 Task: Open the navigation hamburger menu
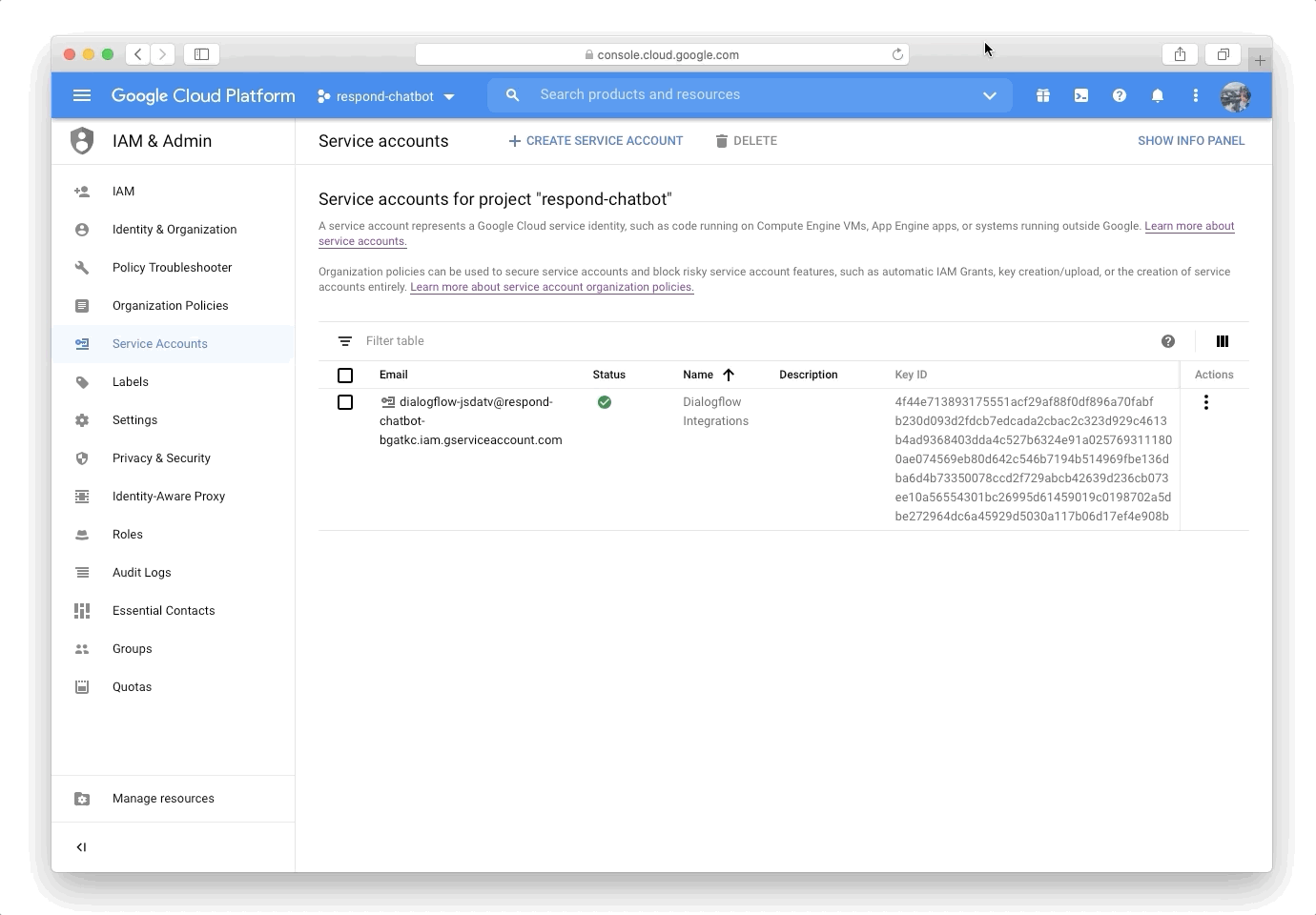point(82,95)
